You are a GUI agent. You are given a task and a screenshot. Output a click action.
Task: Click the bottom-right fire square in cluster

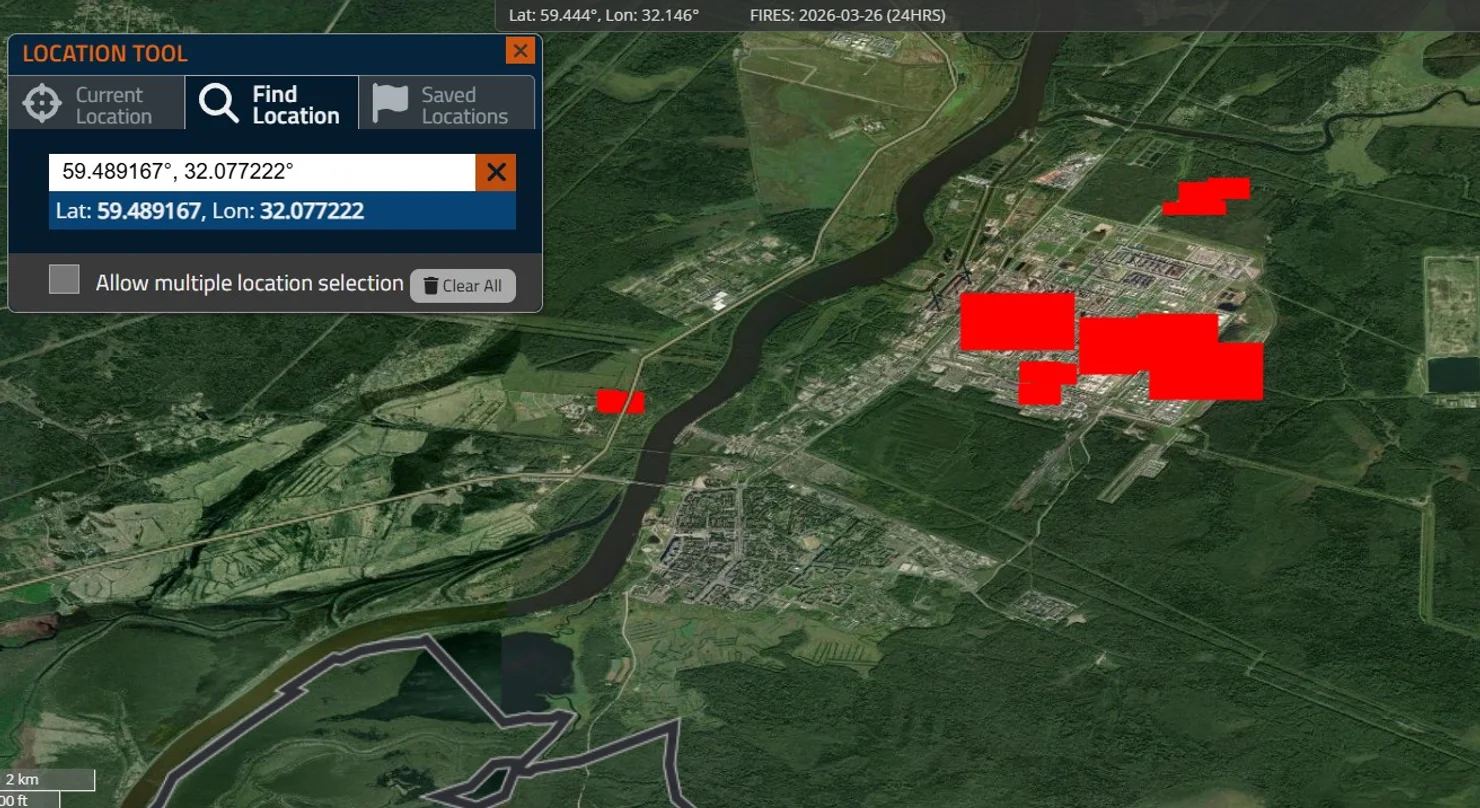pyautogui.click(x=1206, y=372)
